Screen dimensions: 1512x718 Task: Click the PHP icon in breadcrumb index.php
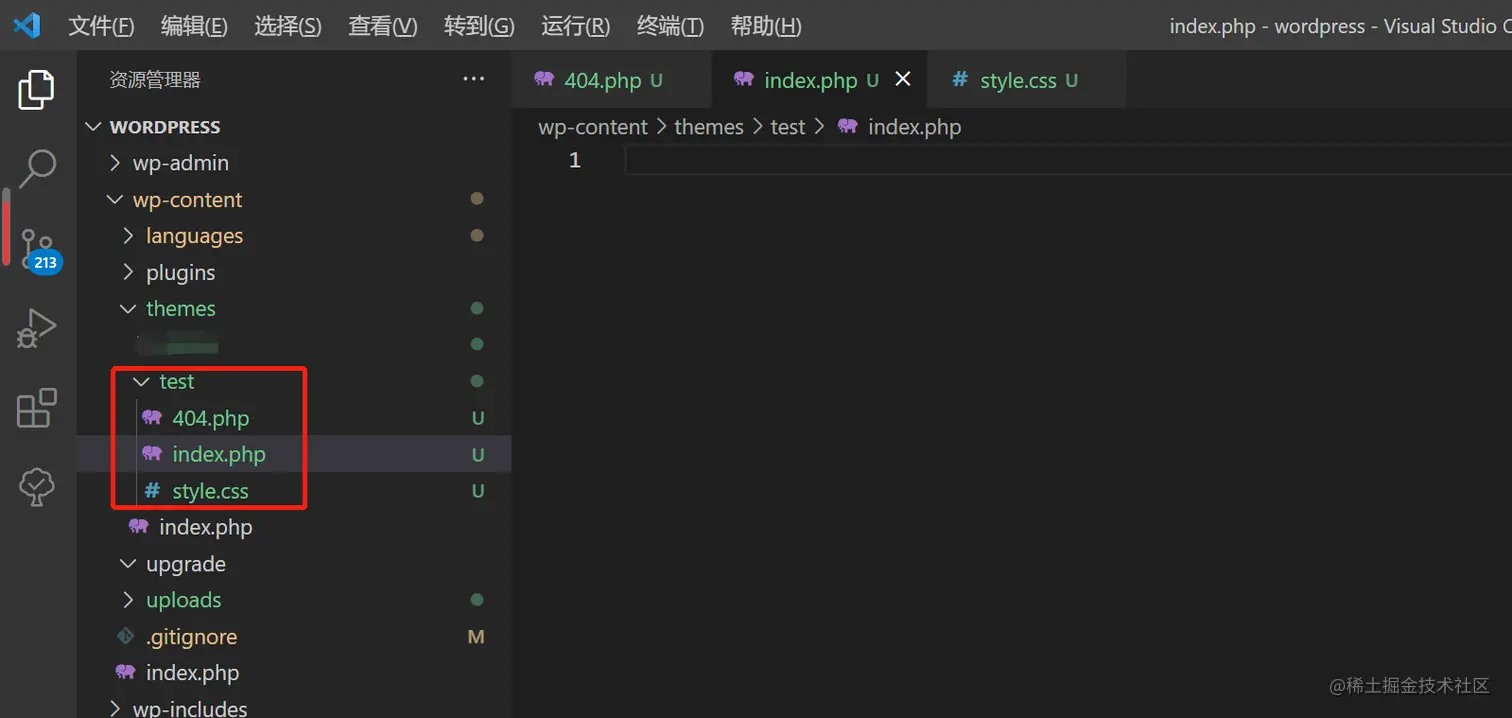click(848, 127)
